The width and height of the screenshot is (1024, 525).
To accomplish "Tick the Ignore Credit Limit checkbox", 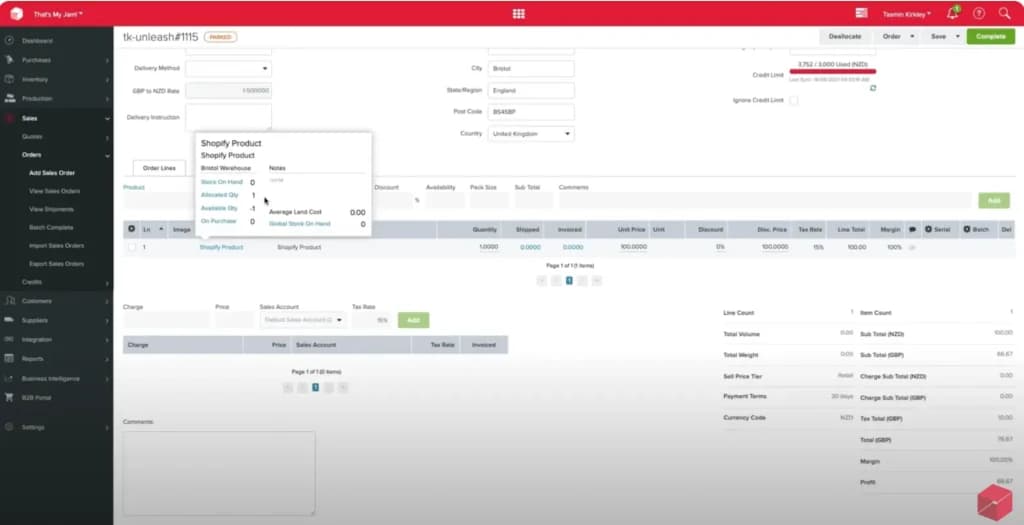I will click(x=793, y=101).
